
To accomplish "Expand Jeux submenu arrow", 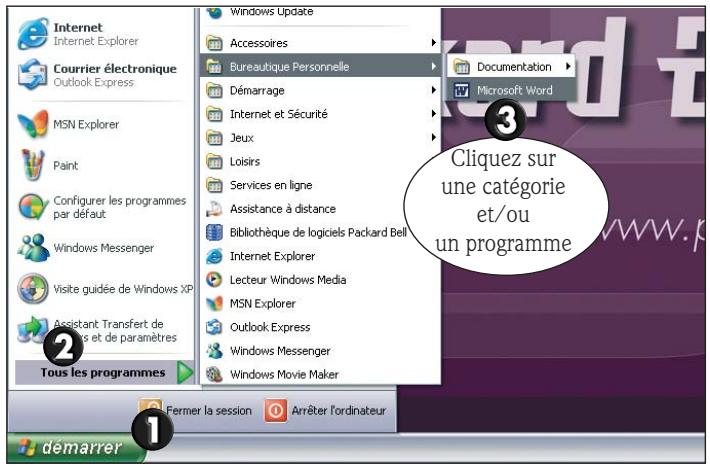I will click(433, 137).
